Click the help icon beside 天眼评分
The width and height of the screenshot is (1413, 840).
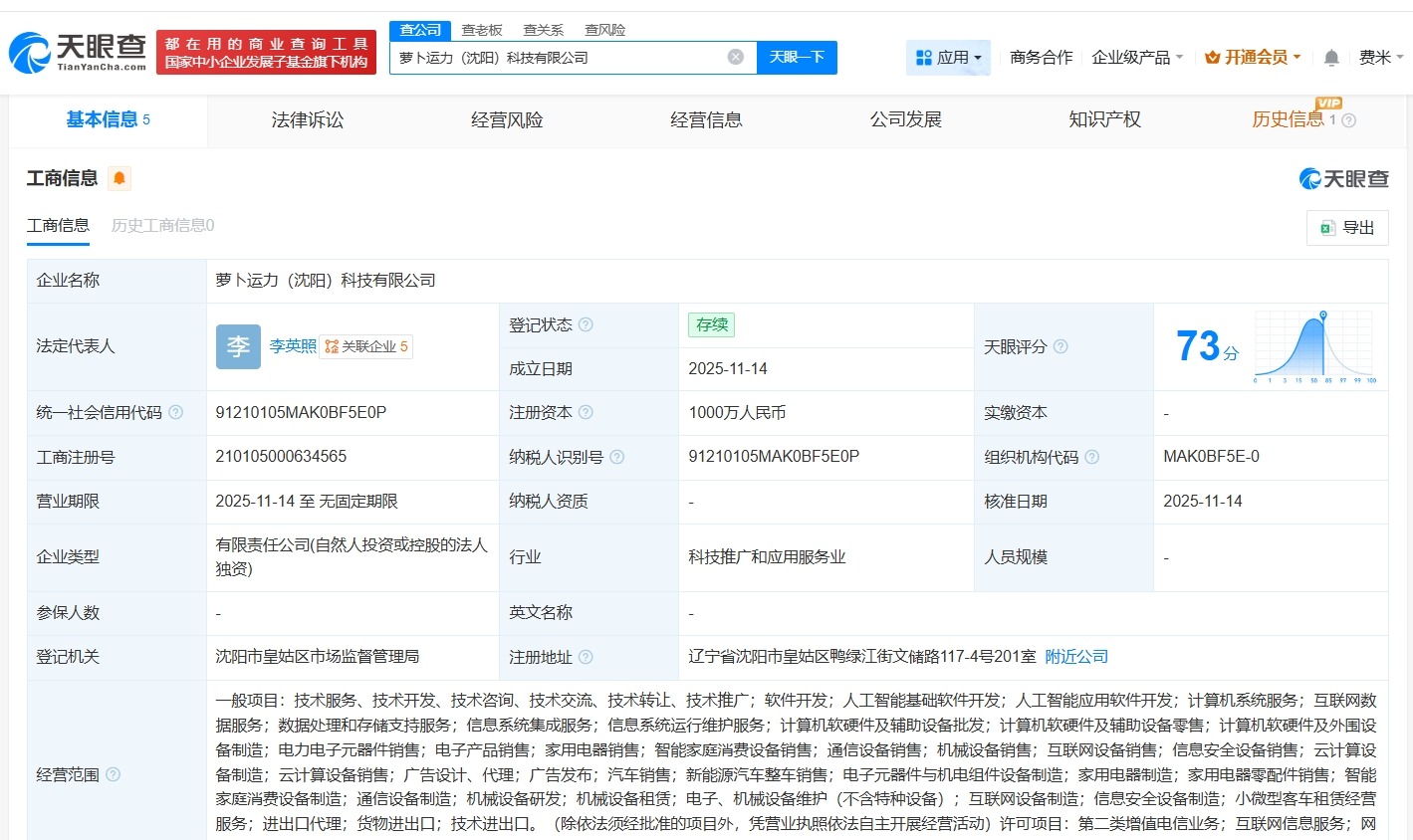[x=1059, y=346]
